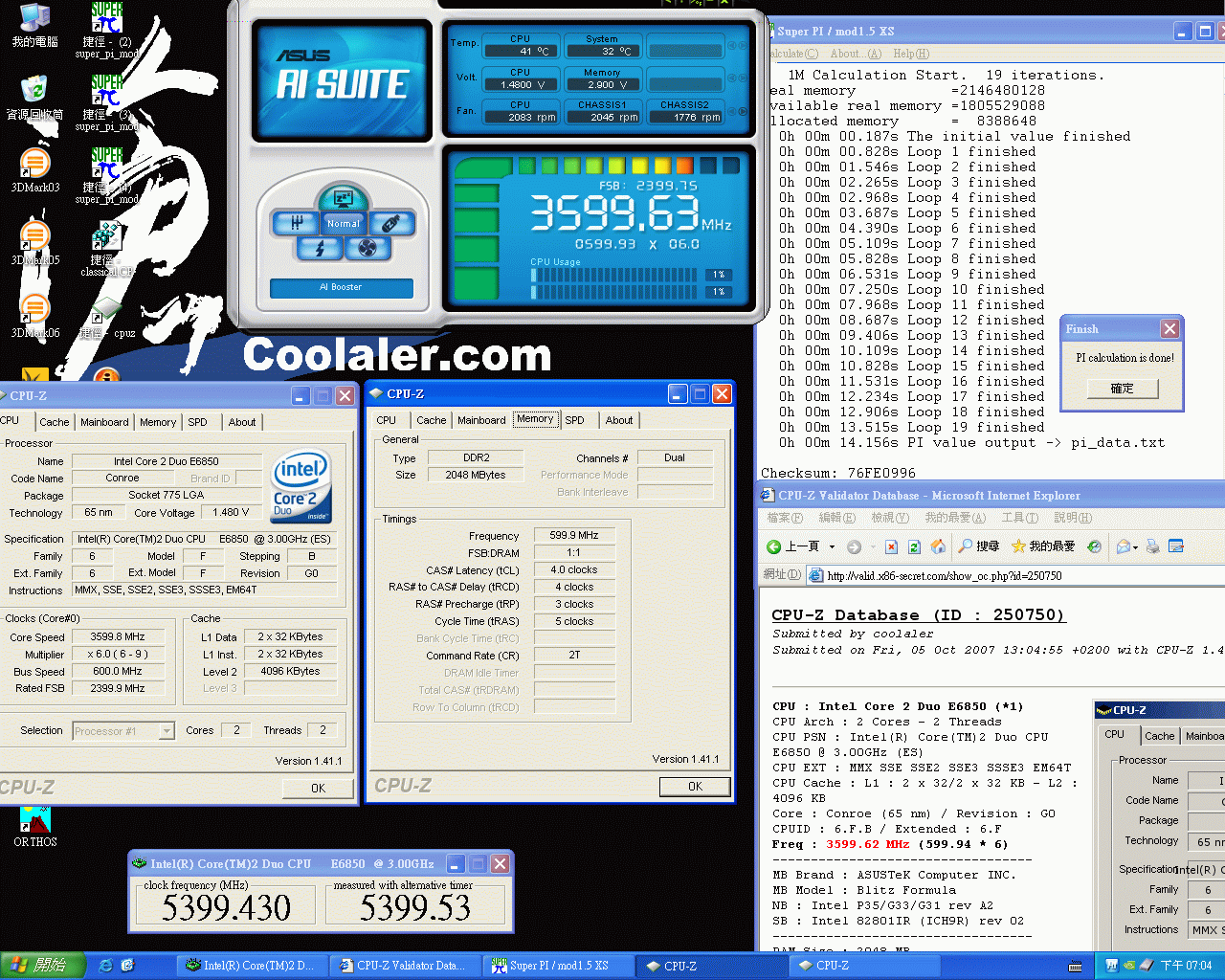Go back with the IE 上一頁 button
Image resolution: width=1225 pixels, height=980 pixels.
click(x=792, y=546)
